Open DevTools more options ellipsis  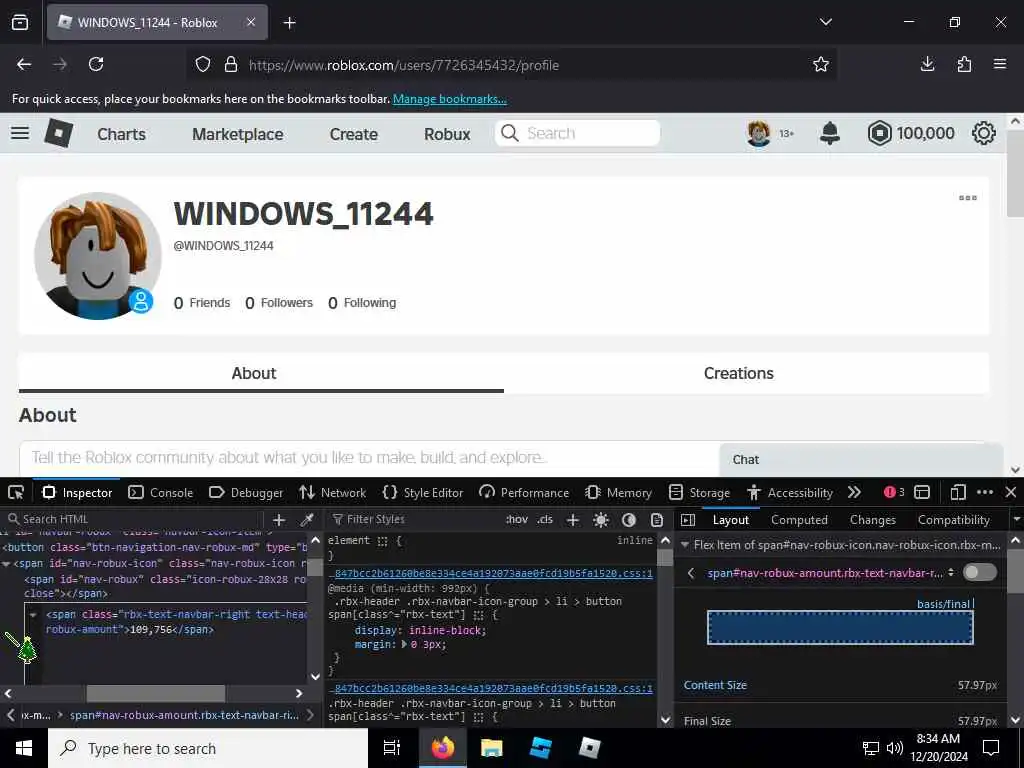(985, 492)
